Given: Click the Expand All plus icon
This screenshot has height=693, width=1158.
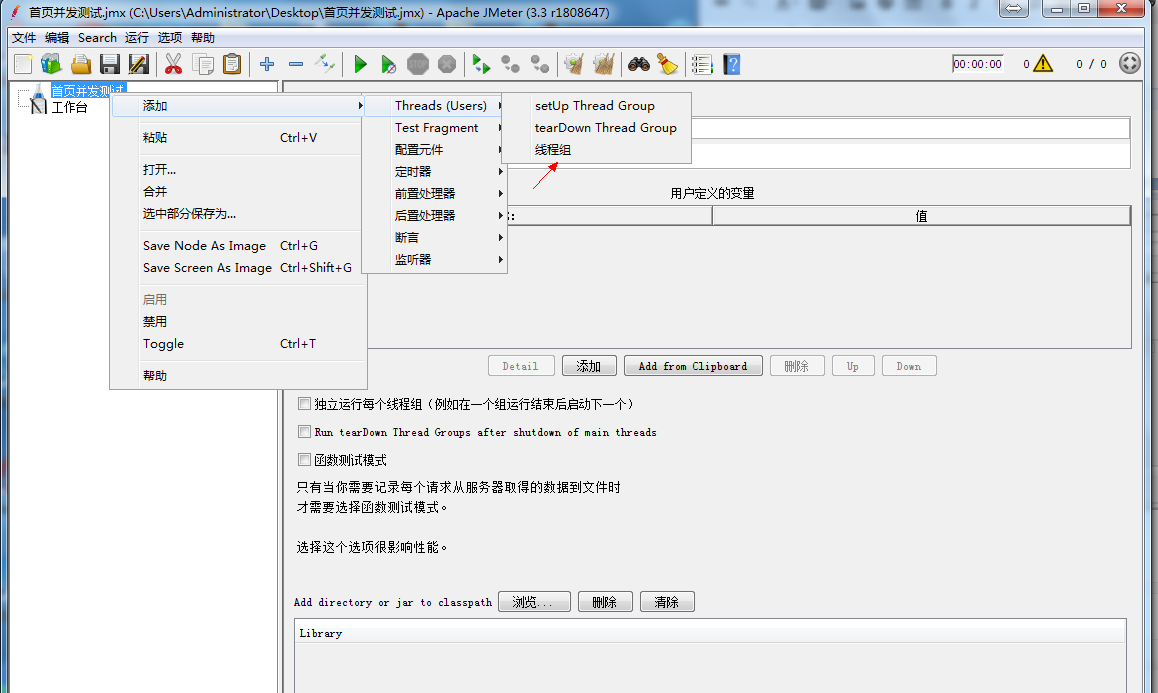Looking at the screenshot, I should 267,64.
